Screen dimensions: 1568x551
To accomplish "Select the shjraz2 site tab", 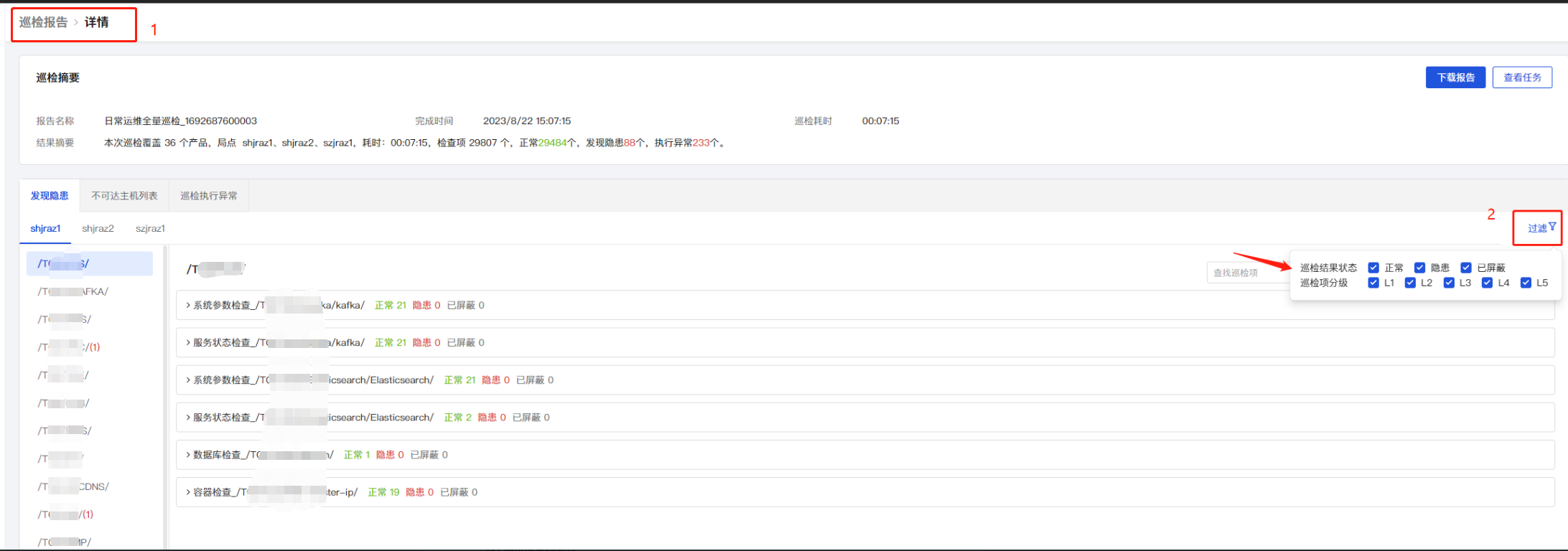I will click(x=98, y=229).
